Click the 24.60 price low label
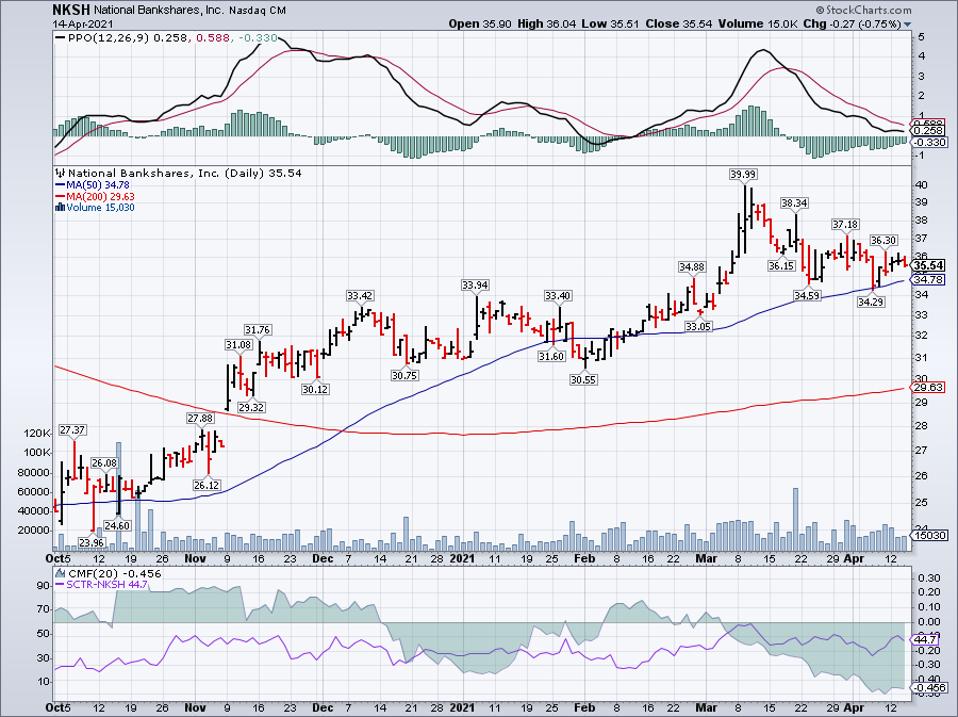 (x=117, y=525)
